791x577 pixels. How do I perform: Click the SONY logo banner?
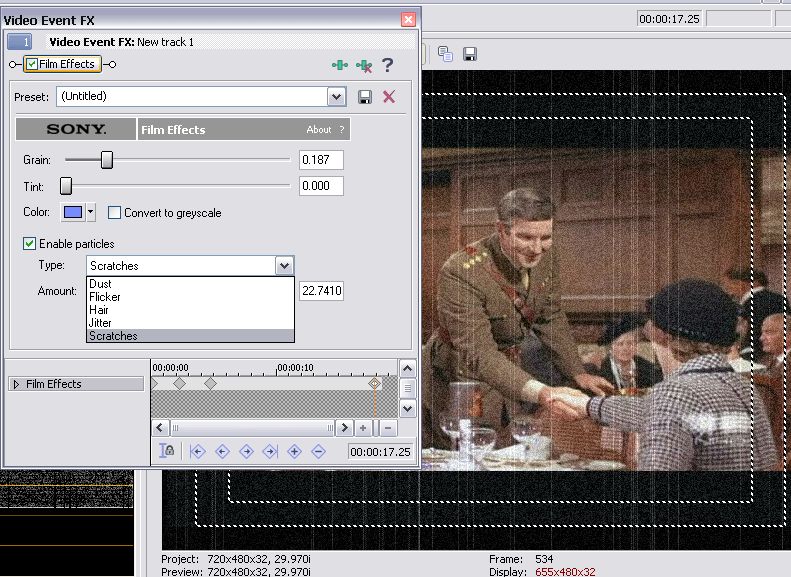coord(76,129)
